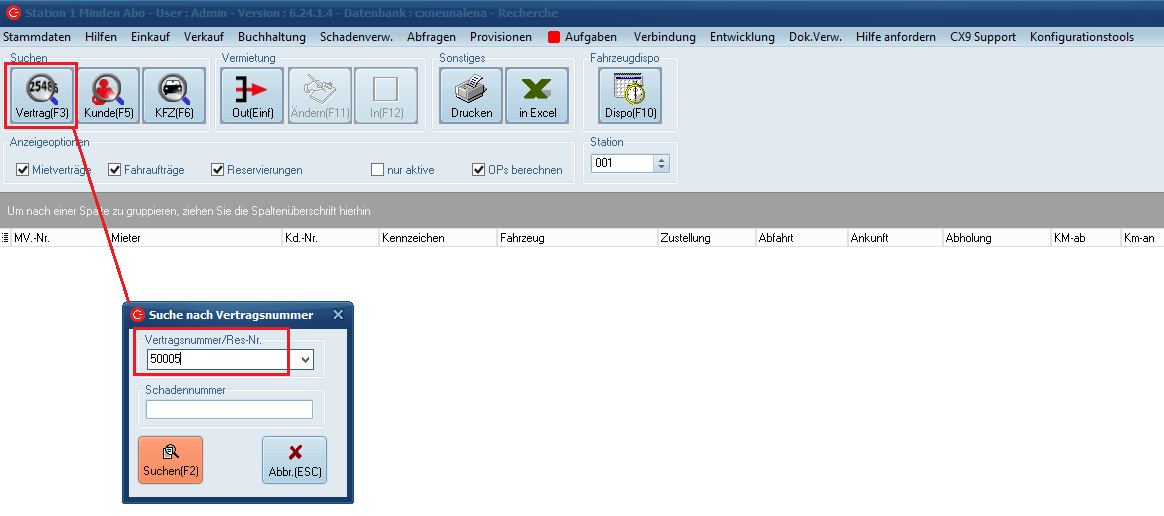Viewport: 1164px width, 516px height.
Task: Sort by the Kennzeichen column header
Action: 413,238
